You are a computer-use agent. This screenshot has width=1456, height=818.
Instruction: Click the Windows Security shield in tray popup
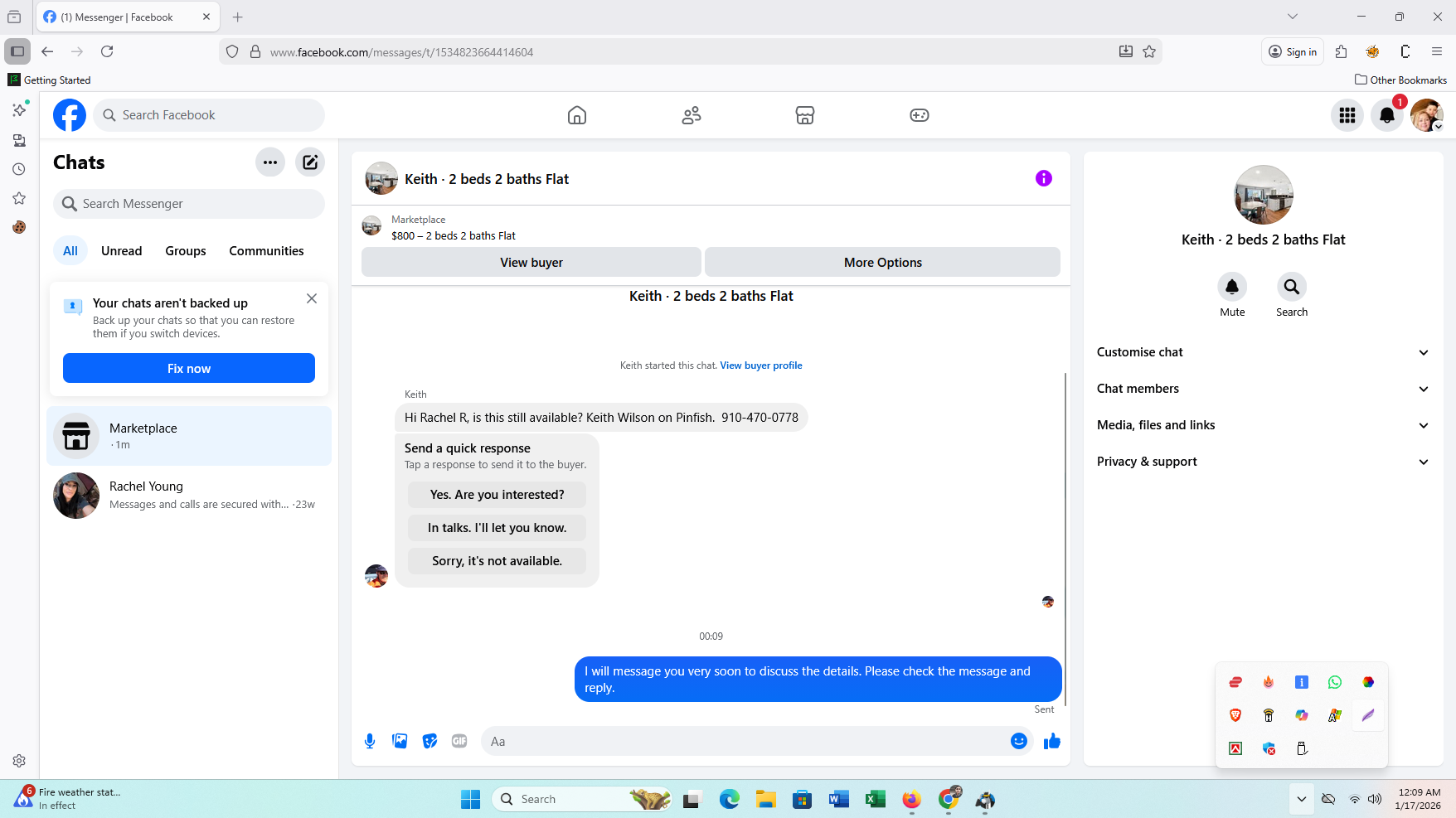1269,748
